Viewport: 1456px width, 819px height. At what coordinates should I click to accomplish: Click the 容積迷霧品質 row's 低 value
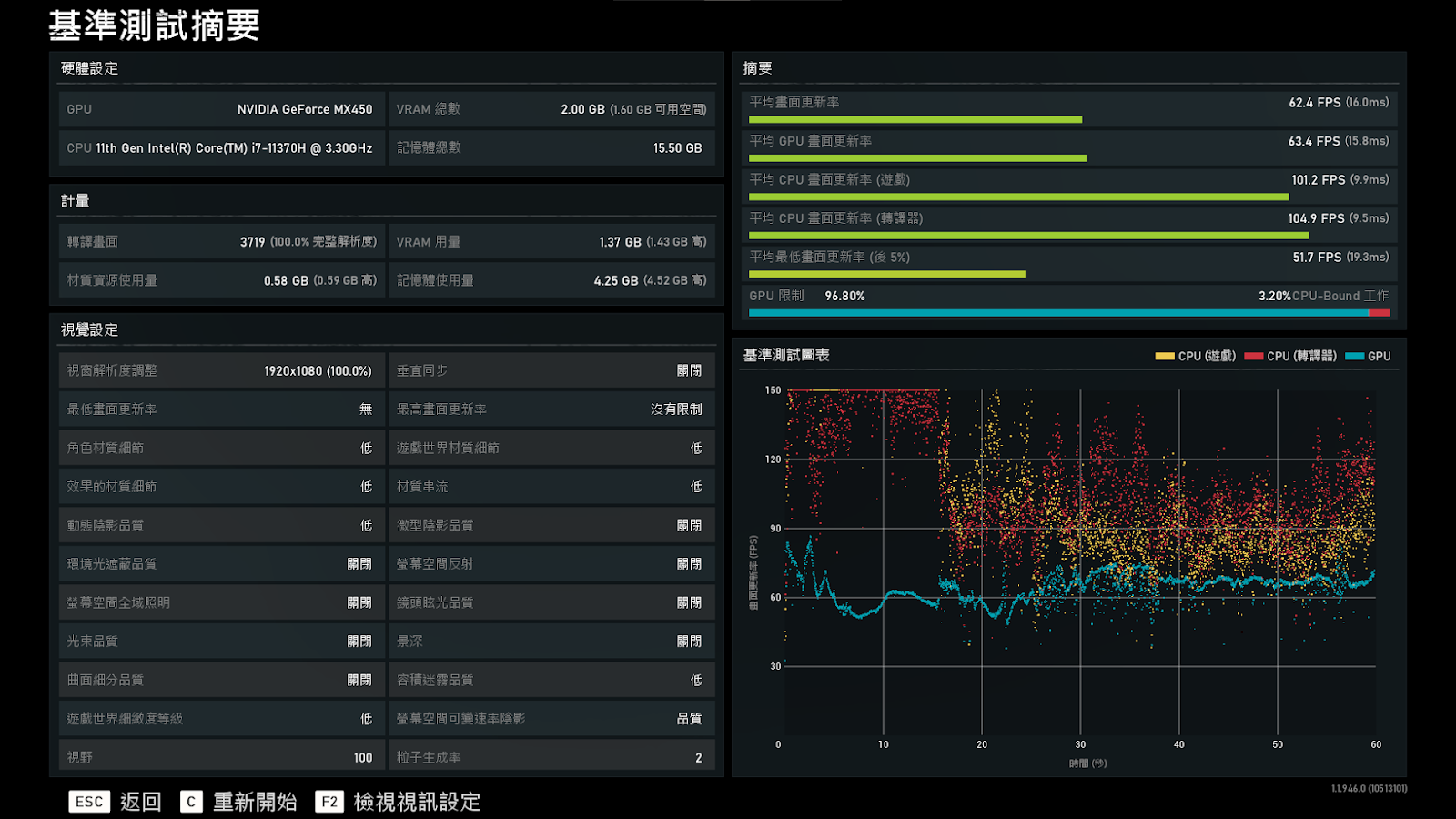[696, 681]
